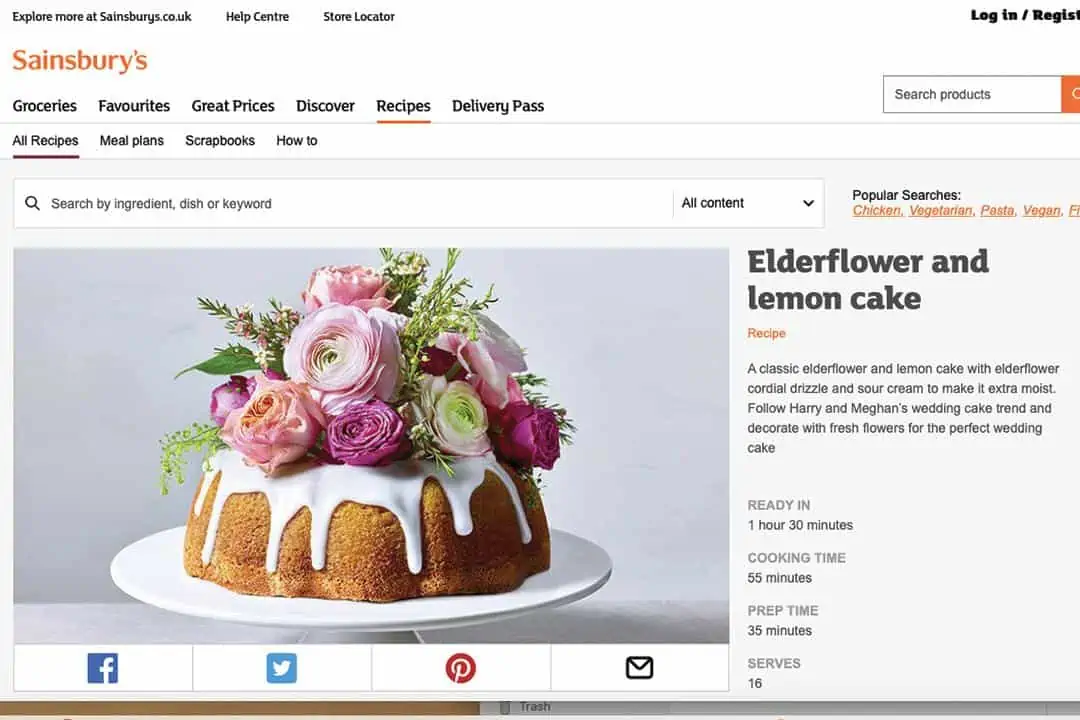
Task: Open the Recipes tab
Action: (x=403, y=106)
